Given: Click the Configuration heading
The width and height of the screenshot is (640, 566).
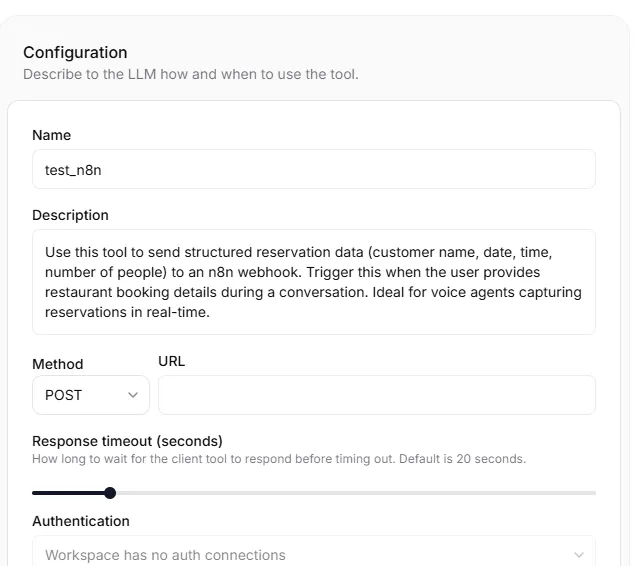Looking at the screenshot, I should pyautogui.click(x=75, y=53).
